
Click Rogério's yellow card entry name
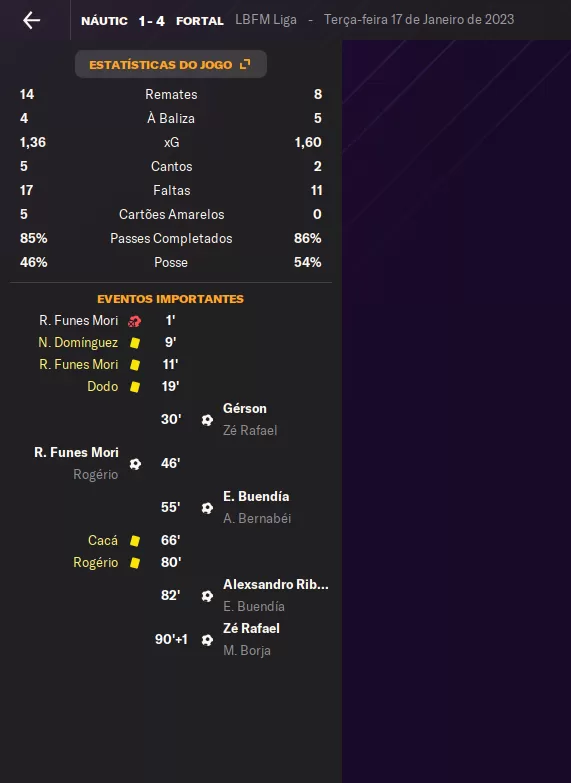(96, 562)
